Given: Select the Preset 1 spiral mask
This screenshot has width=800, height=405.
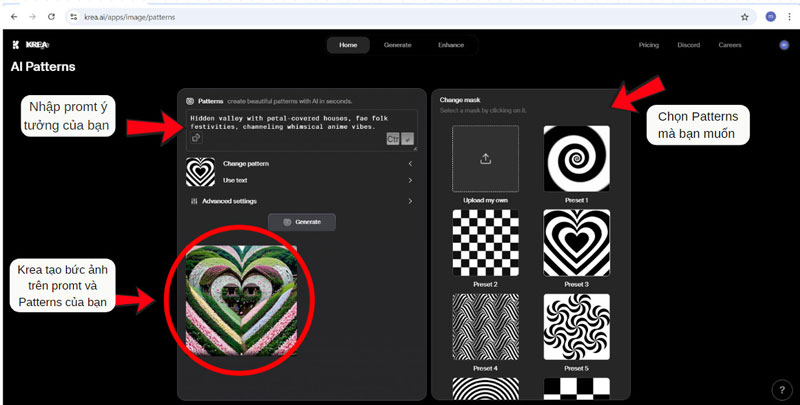Looking at the screenshot, I should [x=577, y=159].
